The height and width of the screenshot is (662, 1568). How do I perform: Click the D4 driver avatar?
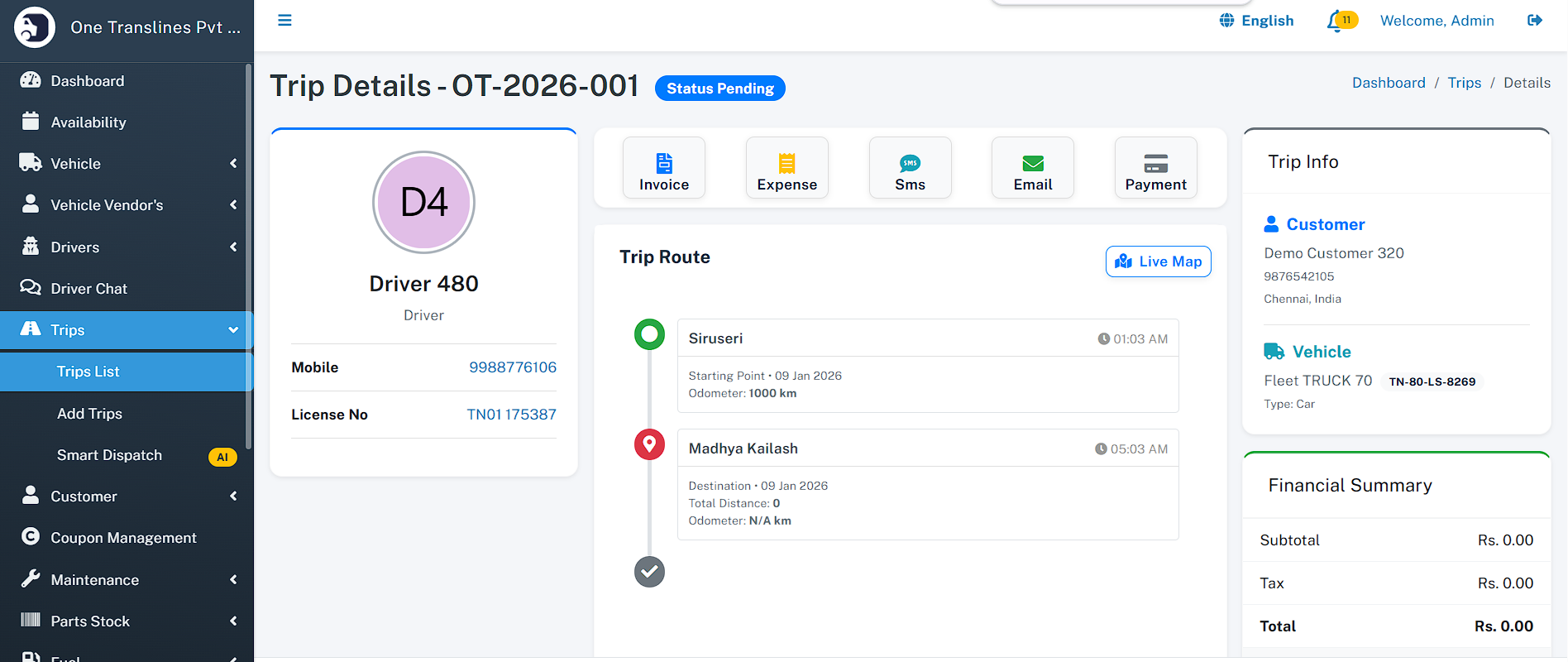pyautogui.click(x=423, y=202)
